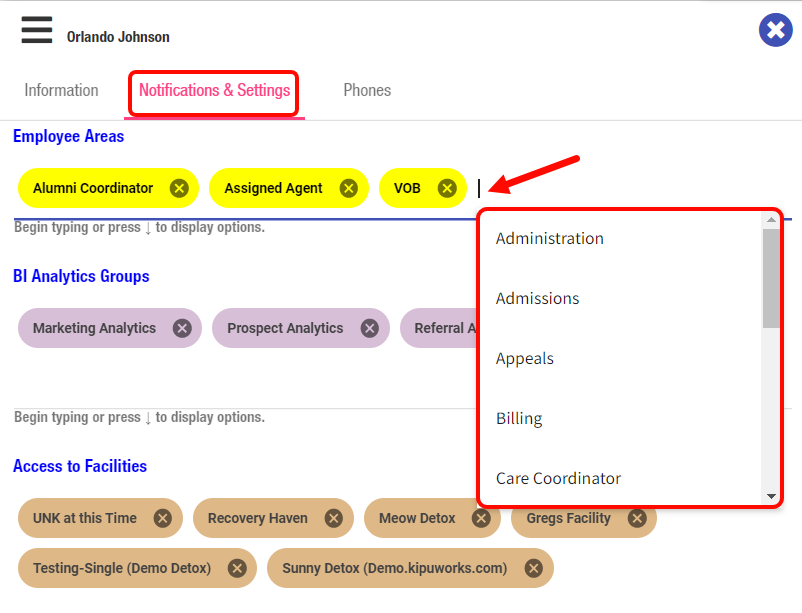Remove Testing-Single (Demo Detox) facility chip

[x=237, y=568]
